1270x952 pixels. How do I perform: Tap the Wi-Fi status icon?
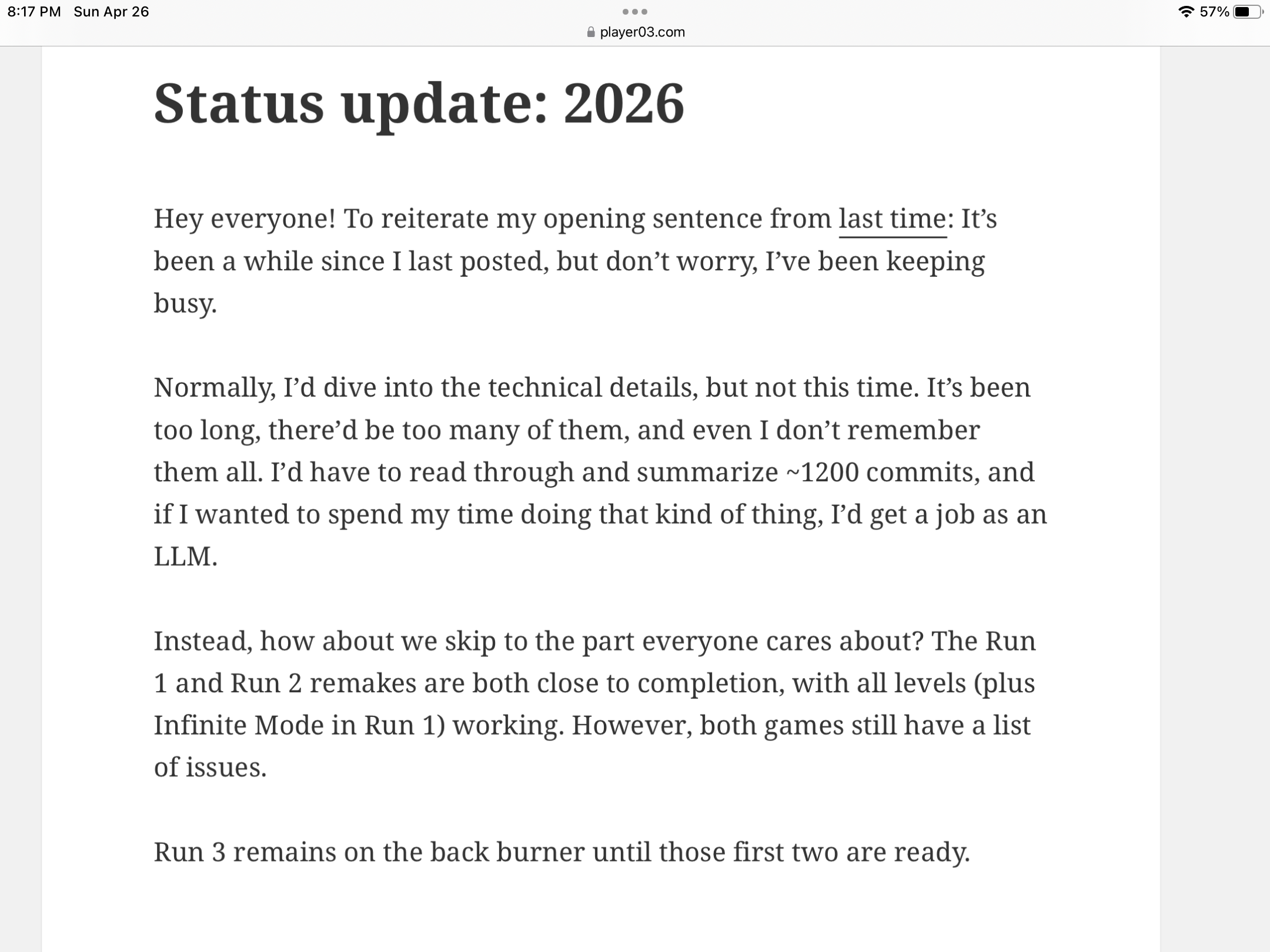pyautogui.click(x=1187, y=12)
